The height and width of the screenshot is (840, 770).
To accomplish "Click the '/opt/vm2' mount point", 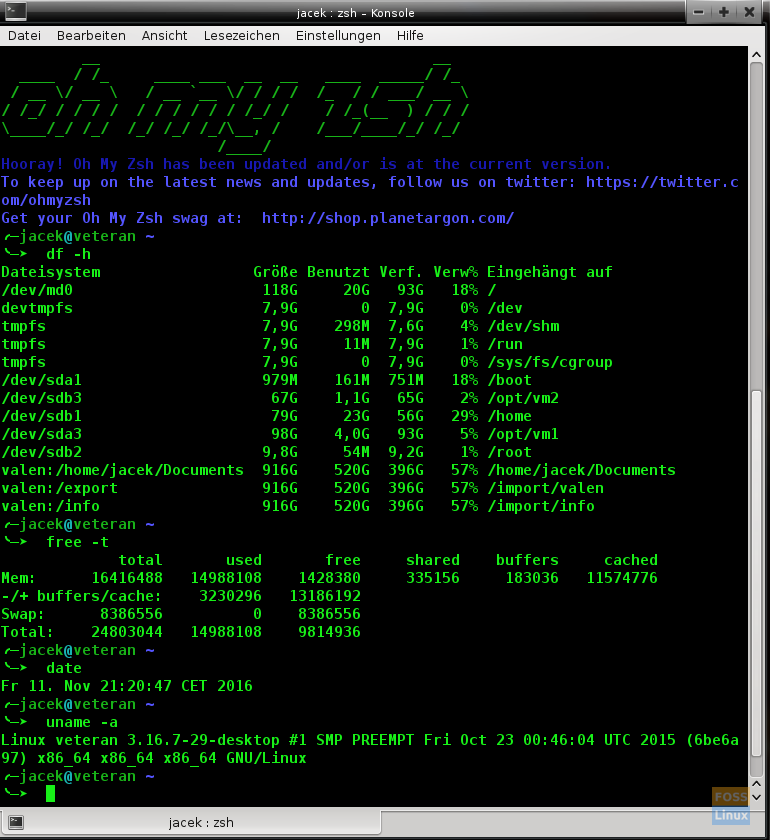I will pyautogui.click(x=523, y=398).
